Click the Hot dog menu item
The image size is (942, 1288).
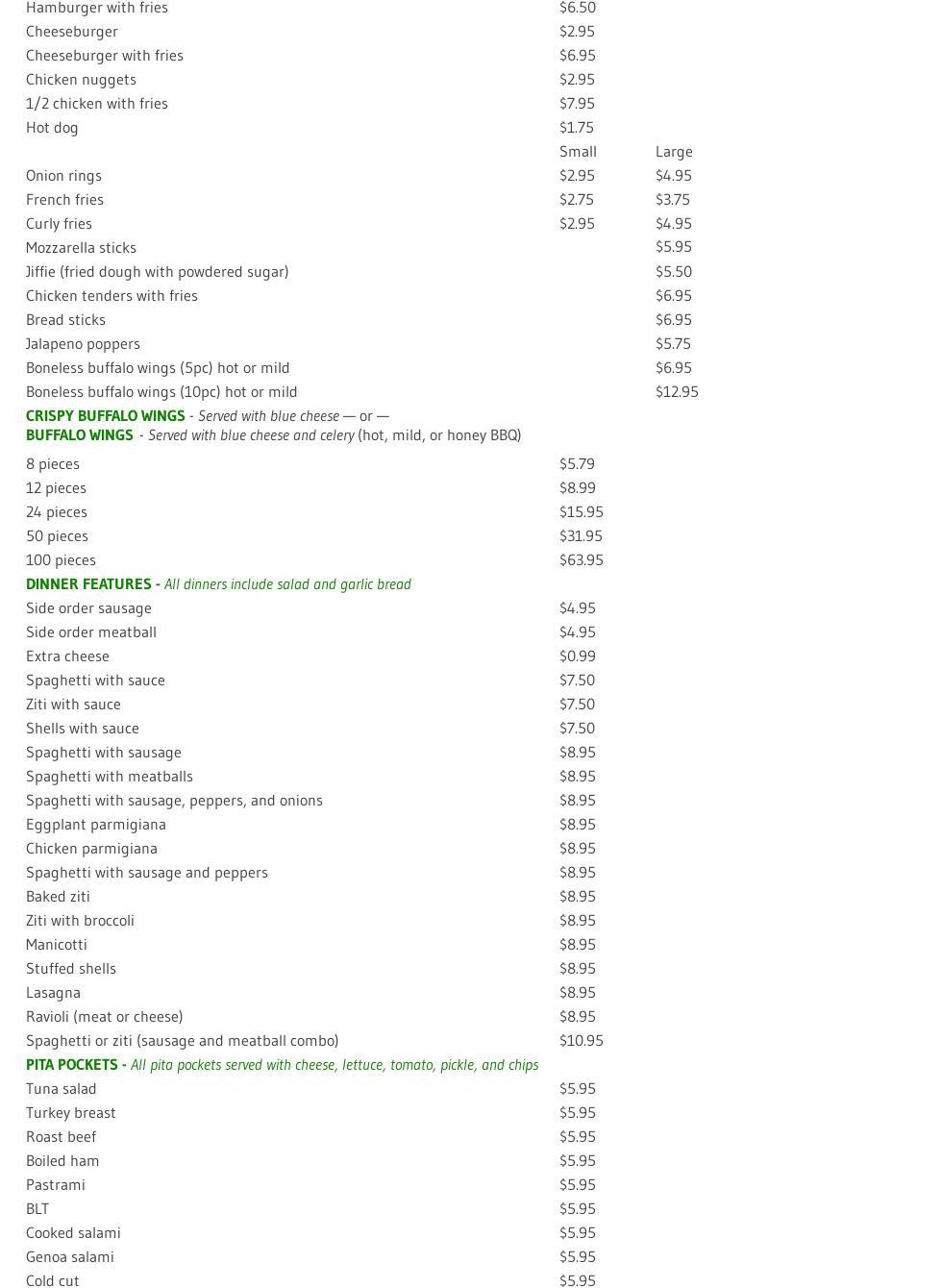52,128
